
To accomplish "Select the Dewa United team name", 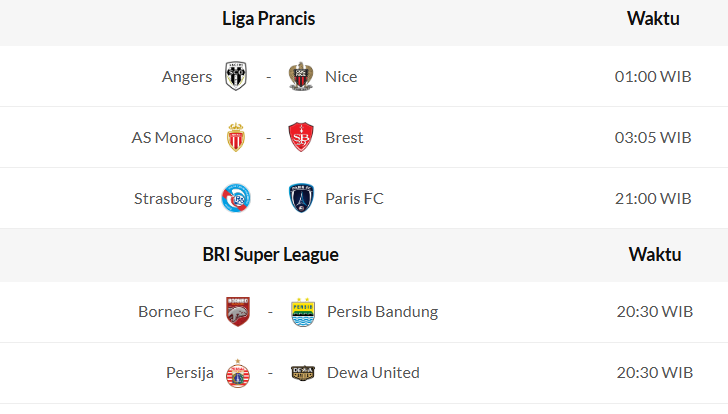I will pyautogui.click(x=373, y=372).
